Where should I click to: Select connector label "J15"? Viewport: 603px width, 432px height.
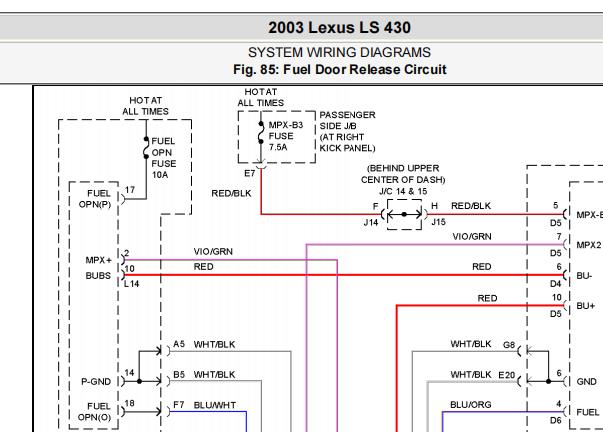pos(438,222)
